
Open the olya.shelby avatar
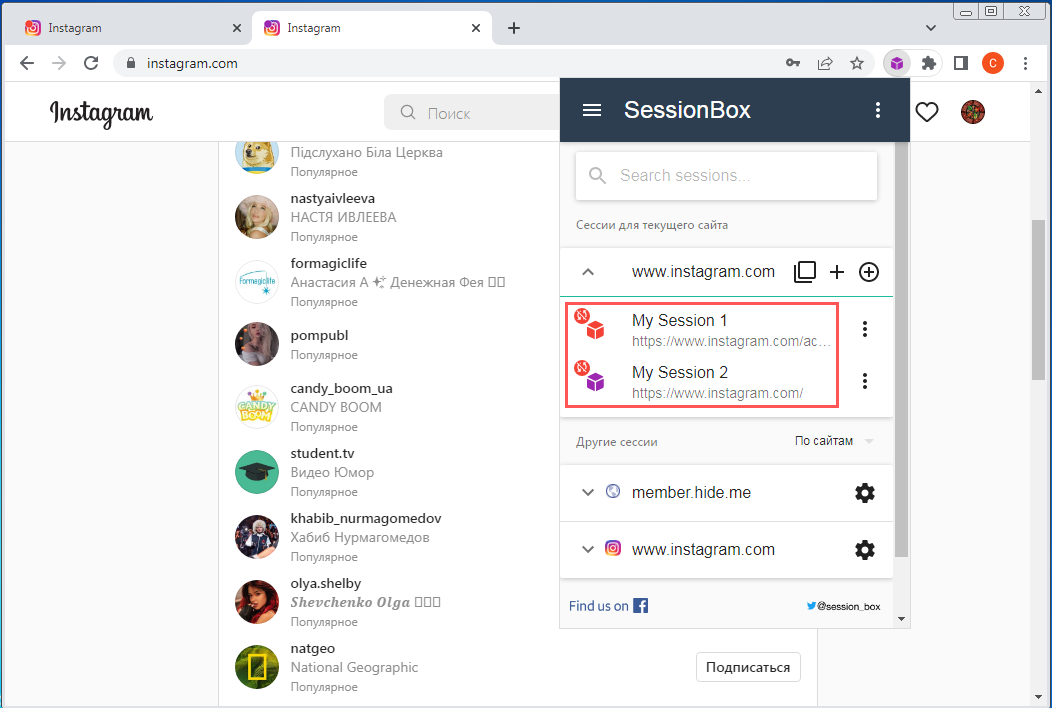point(257,602)
